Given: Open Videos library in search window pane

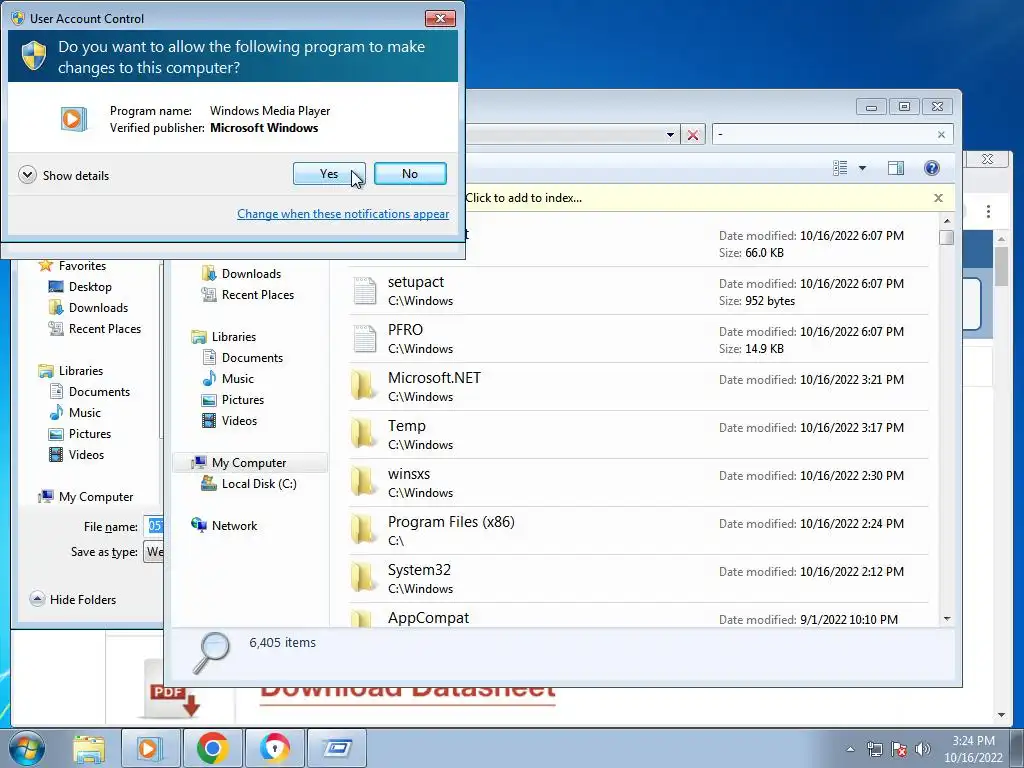Looking at the screenshot, I should [x=230, y=421].
